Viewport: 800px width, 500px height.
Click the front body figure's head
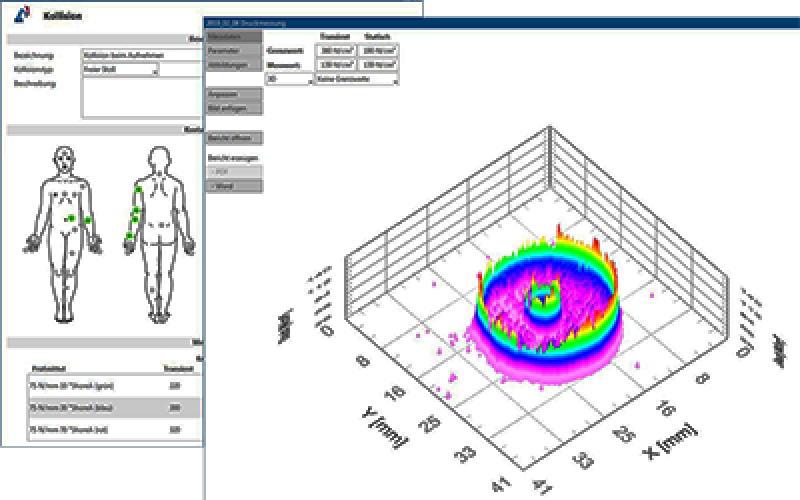tap(66, 158)
